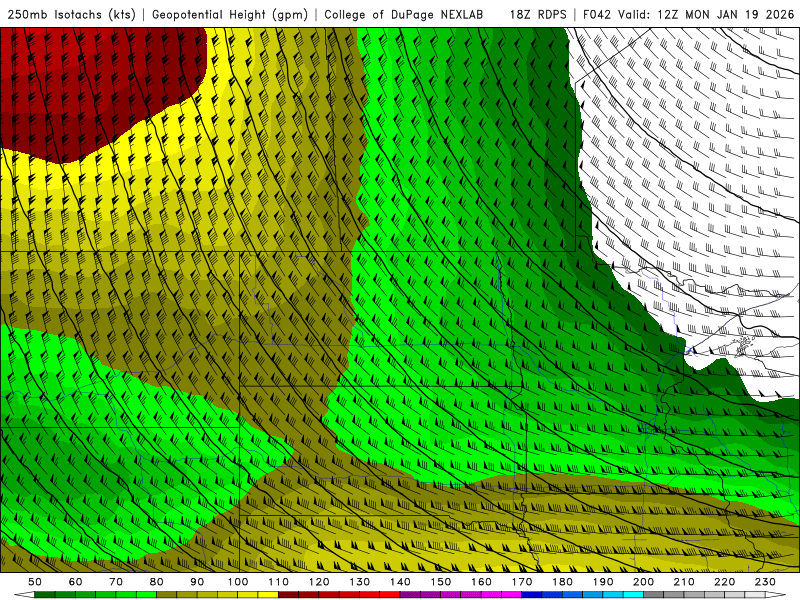Image resolution: width=800 pixels, height=600 pixels.
Task: Click the '230' colorbar scale label
Action: (x=765, y=582)
